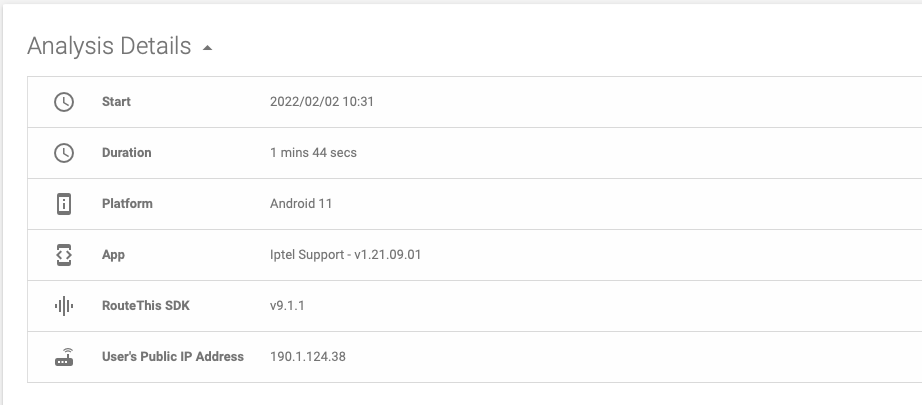Click the start date 2022/02/02 10:31
The image size is (922, 405).
click(322, 102)
